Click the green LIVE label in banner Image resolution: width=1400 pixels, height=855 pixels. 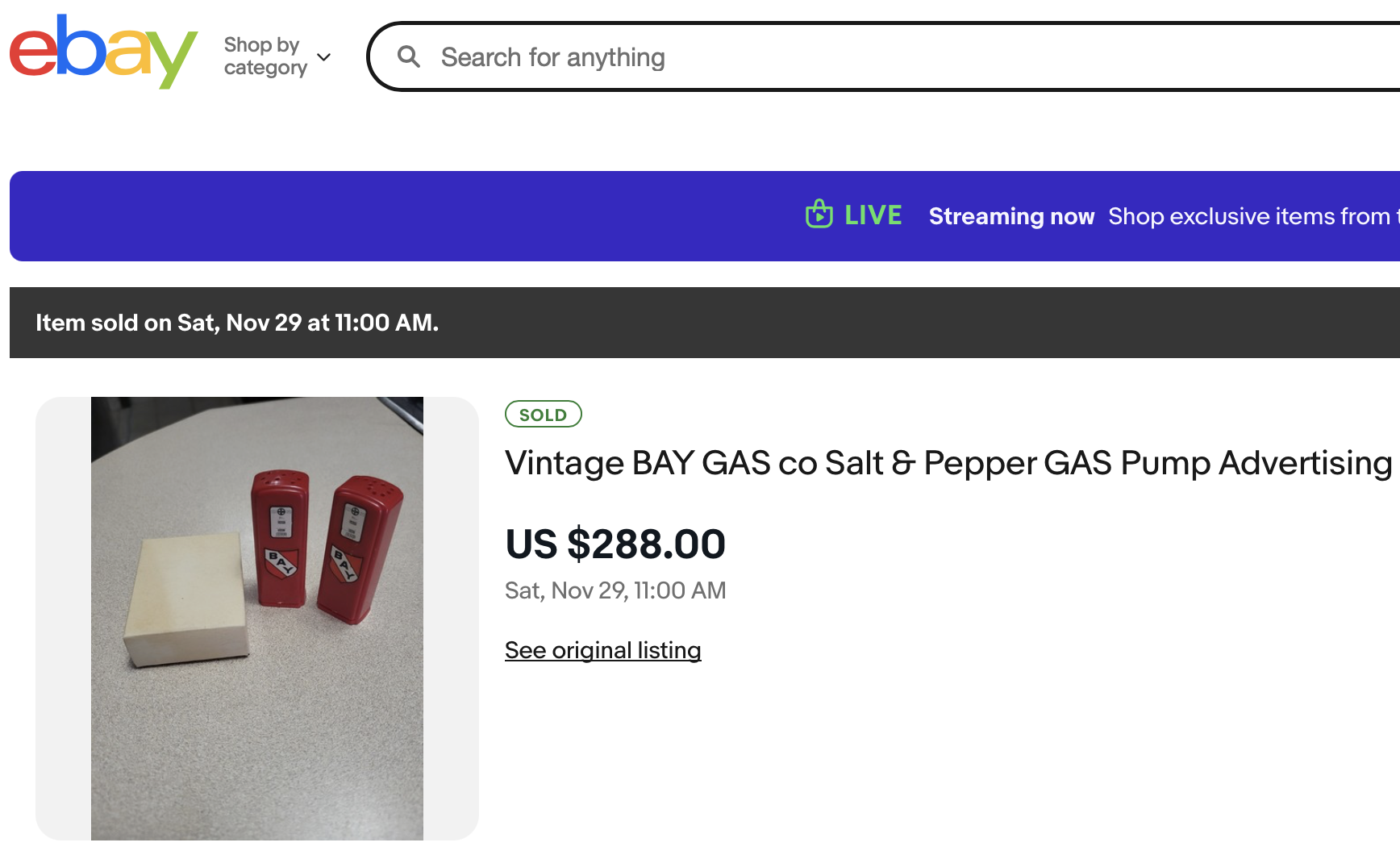(873, 215)
